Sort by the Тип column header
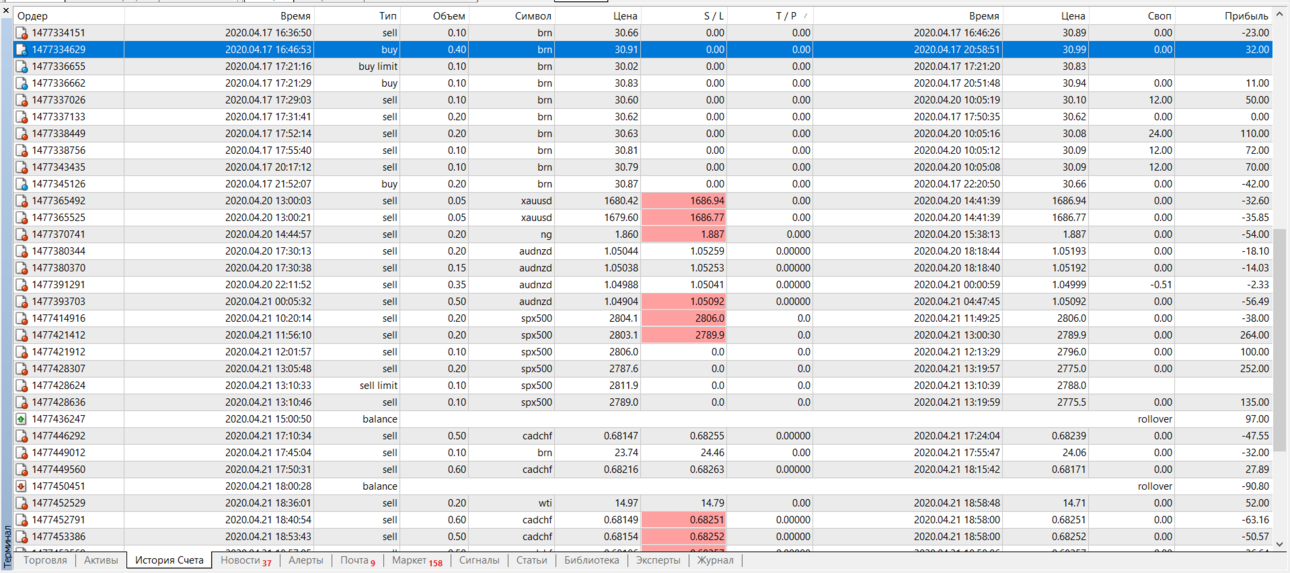Image resolution: width=1290 pixels, height=573 pixels. pyautogui.click(x=358, y=16)
